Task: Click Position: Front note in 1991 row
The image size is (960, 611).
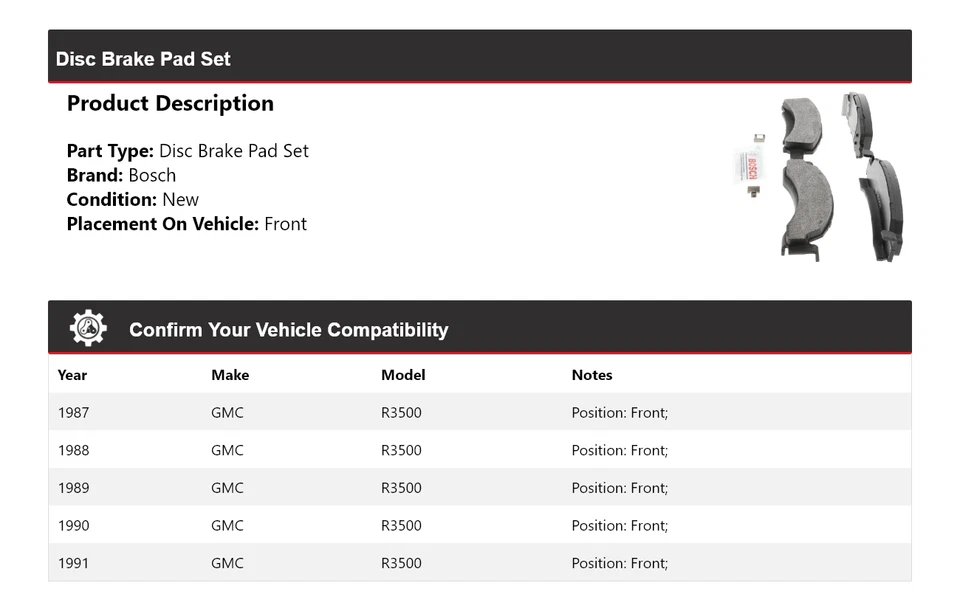Action: click(x=620, y=563)
